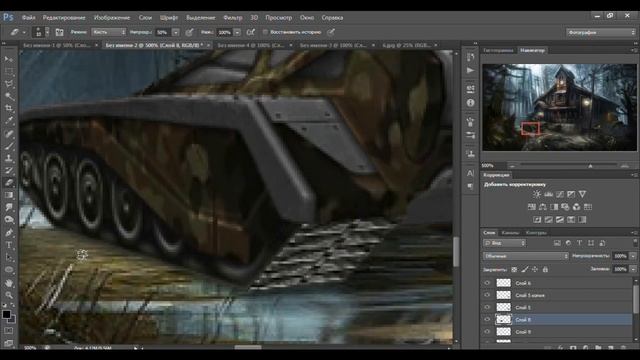The height and width of the screenshot is (360, 640).
Task: Open the layer opacity slider arrow
Action: click(633, 256)
